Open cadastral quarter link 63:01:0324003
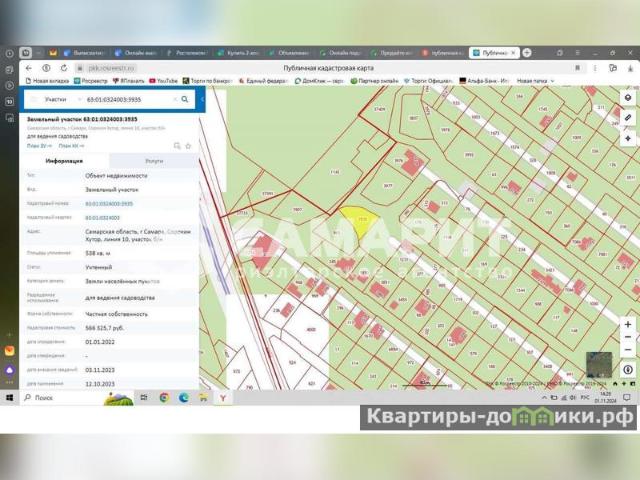 point(102,218)
